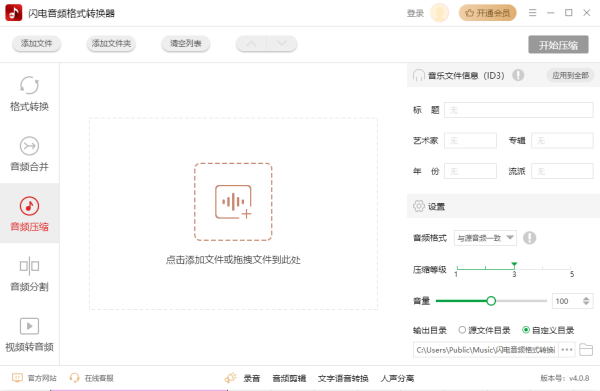Open 在线客服 online support link
Screen dimensions: 600x391
(x=91, y=378)
